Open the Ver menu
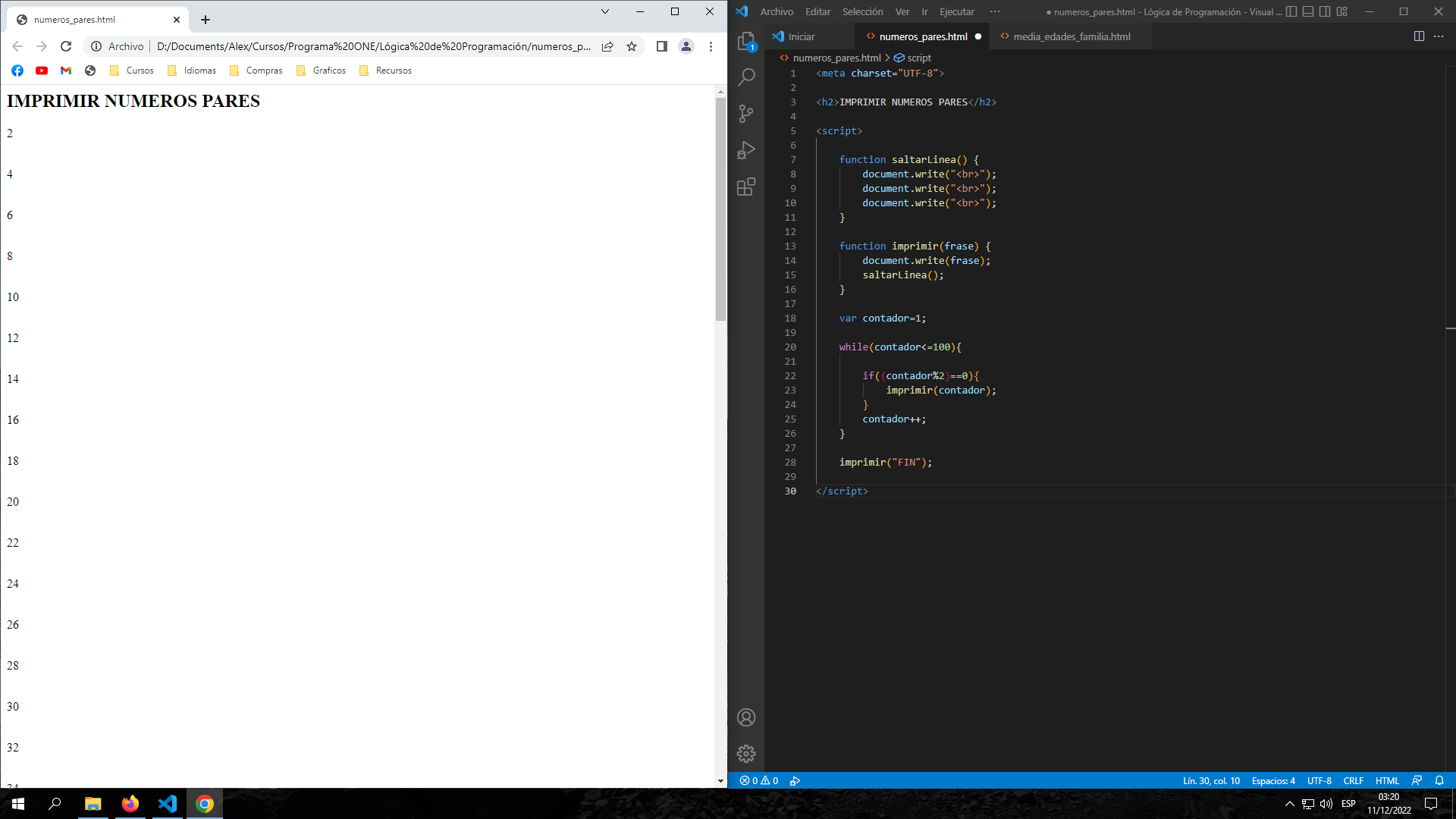The image size is (1456, 819). (x=902, y=11)
